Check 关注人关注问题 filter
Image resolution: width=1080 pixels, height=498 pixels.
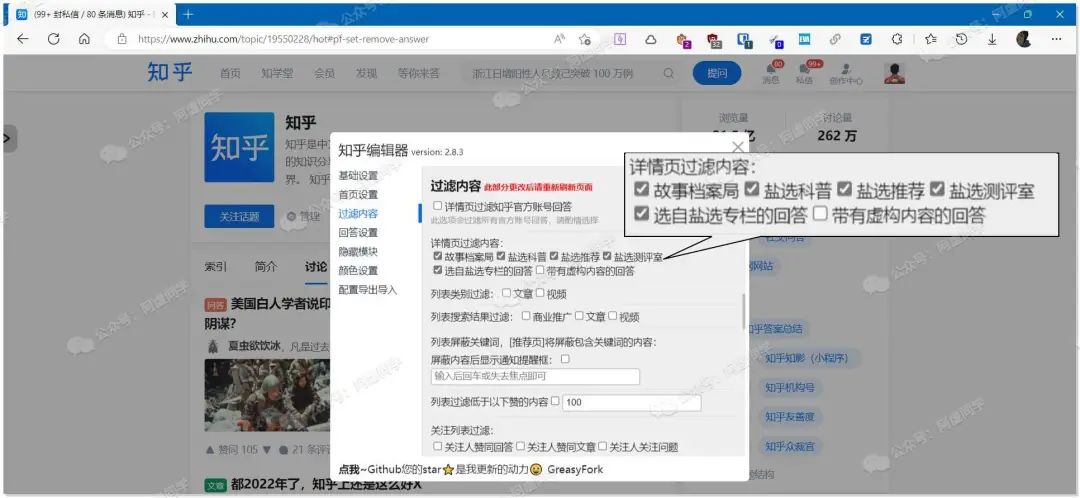(x=603, y=446)
